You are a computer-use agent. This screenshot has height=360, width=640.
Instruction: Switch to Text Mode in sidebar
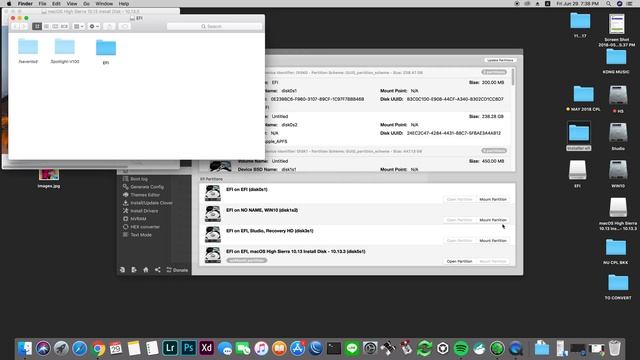pos(137,235)
